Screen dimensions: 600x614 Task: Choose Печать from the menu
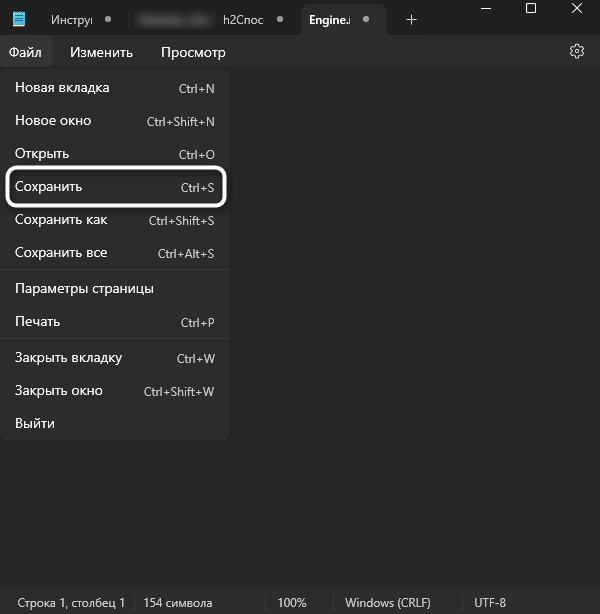point(115,322)
